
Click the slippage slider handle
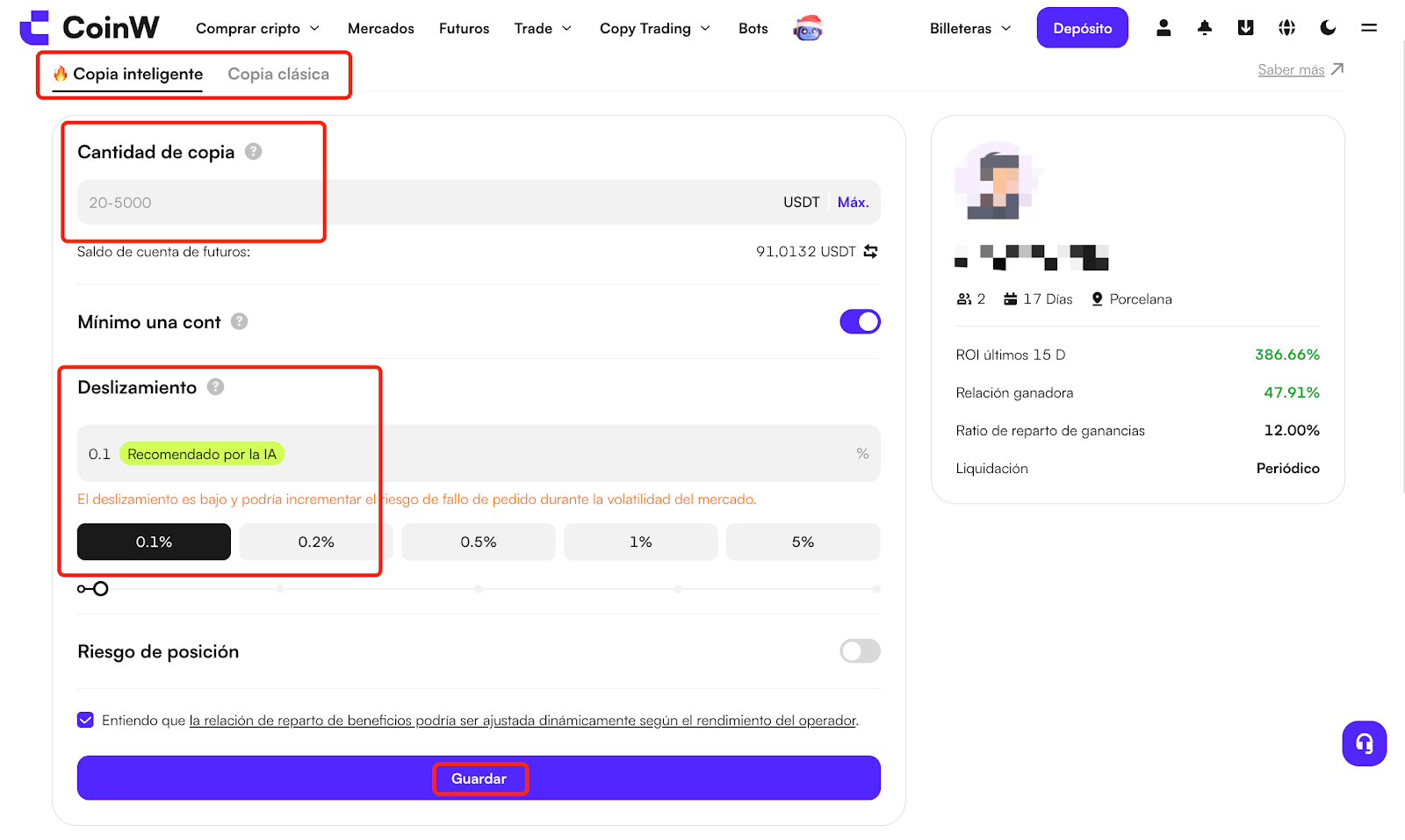click(101, 589)
